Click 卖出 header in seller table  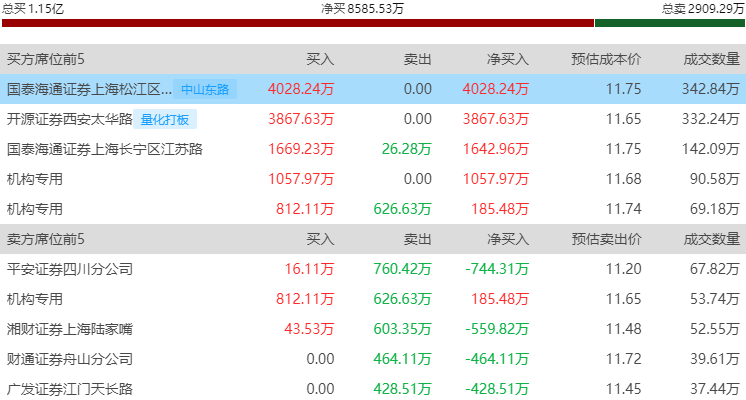tap(417, 239)
